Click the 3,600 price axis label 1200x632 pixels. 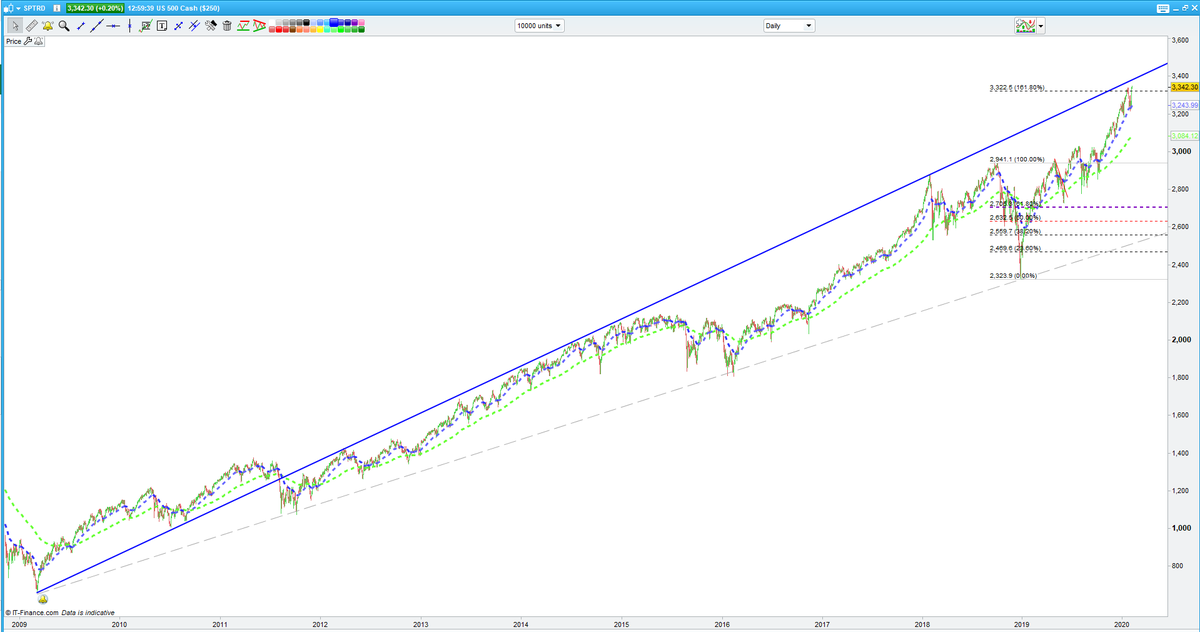pos(1182,39)
